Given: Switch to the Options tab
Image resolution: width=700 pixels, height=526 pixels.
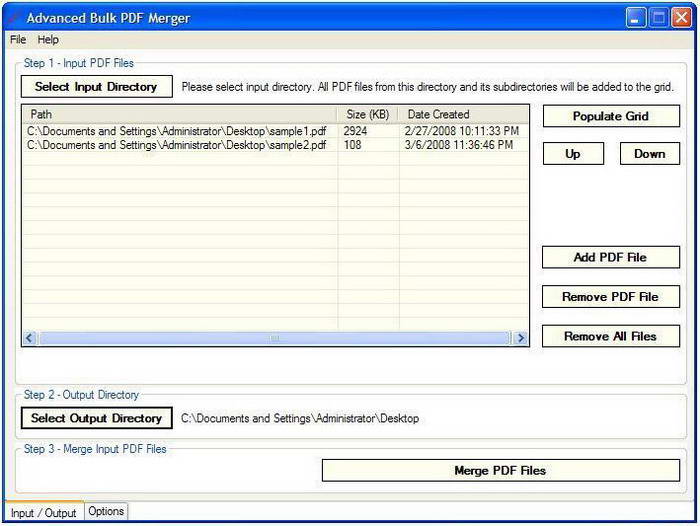Looking at the screenshot, I should 106,511.
